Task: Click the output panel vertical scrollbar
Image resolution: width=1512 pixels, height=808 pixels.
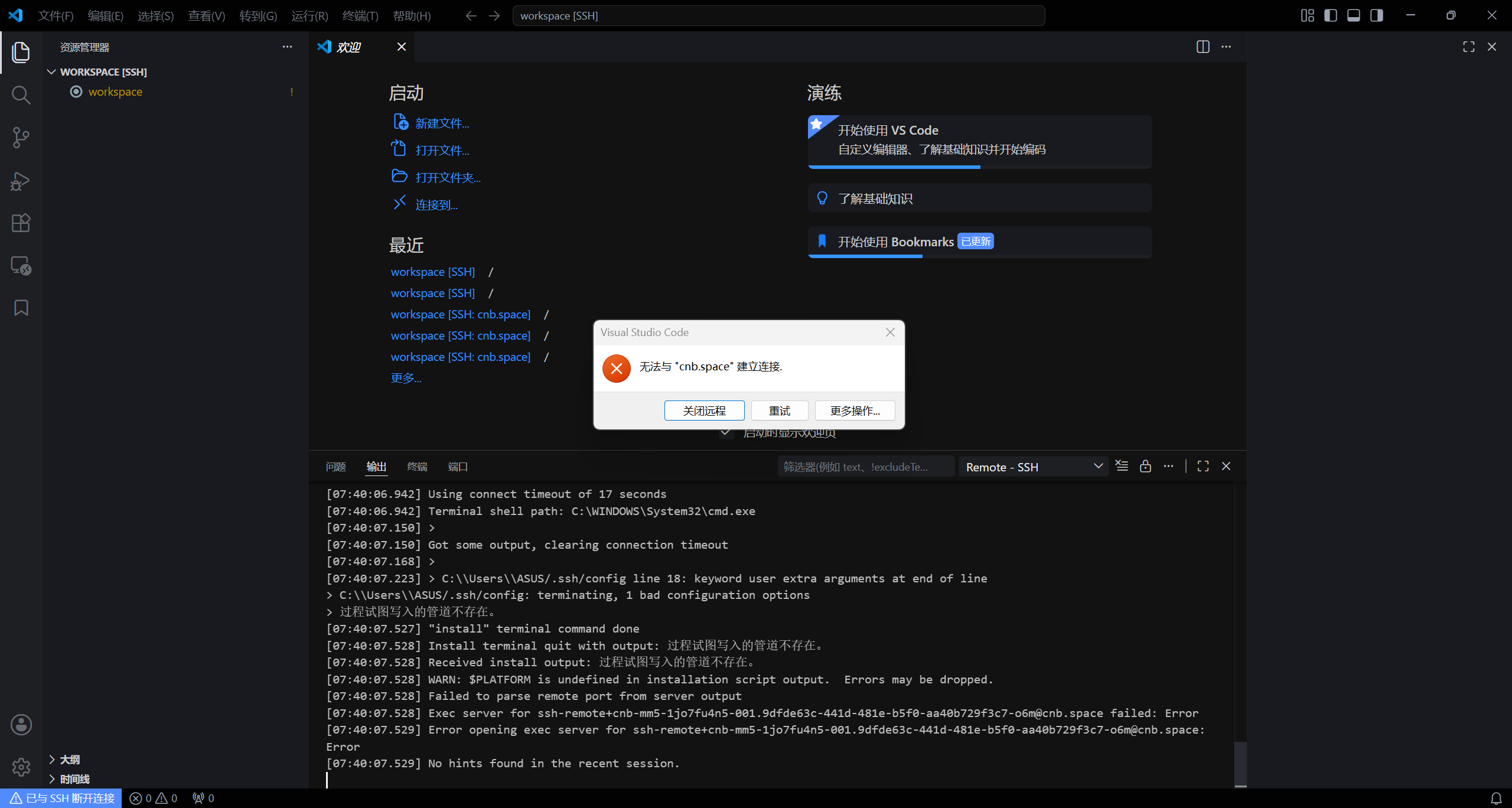Action: click(1240, 764)
